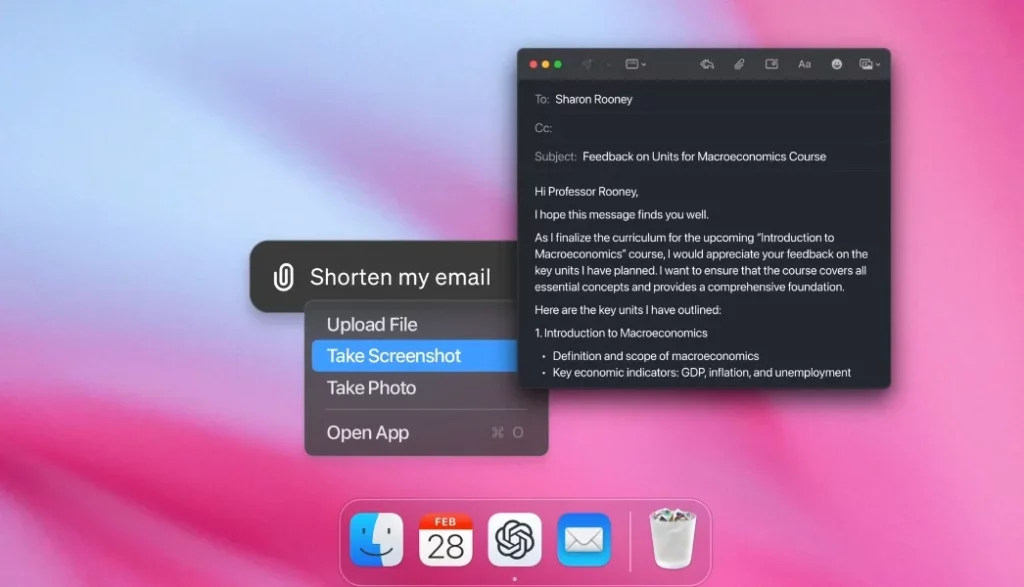Click Open App in the attachment menu
The image size is (1024, 587).
pyautogui.click(x=369, y=432)
